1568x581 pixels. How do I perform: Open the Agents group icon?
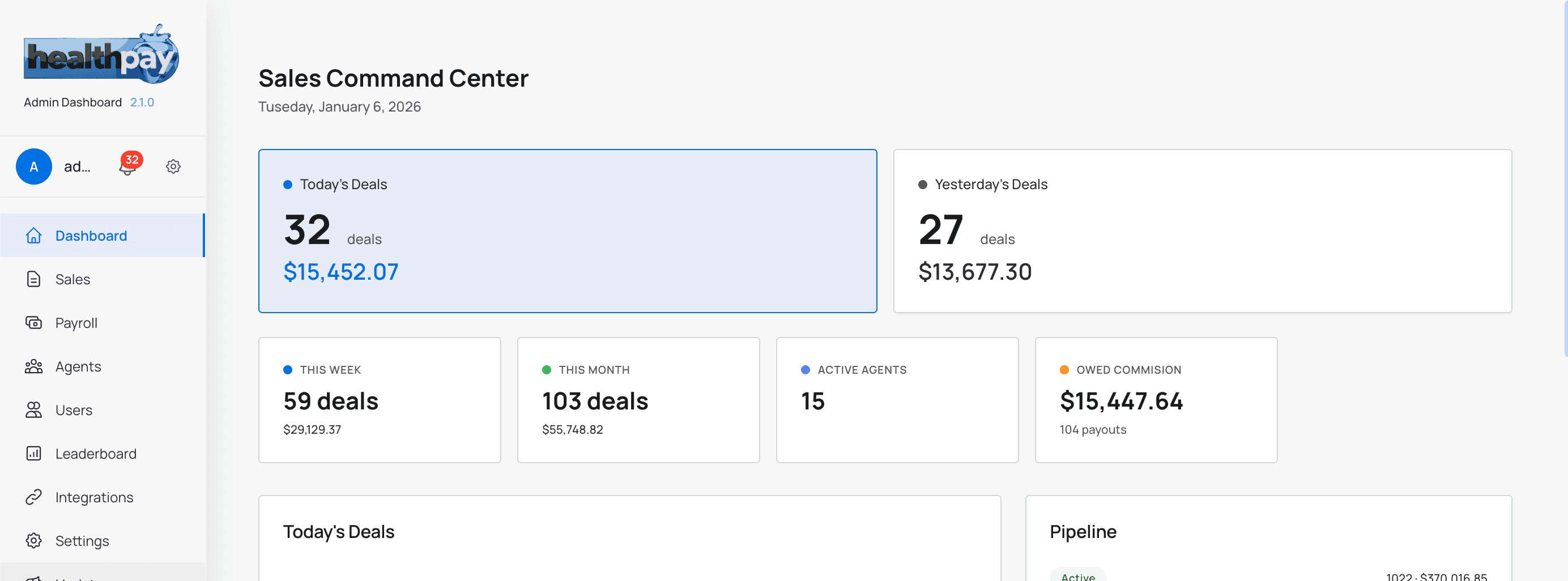34,366
